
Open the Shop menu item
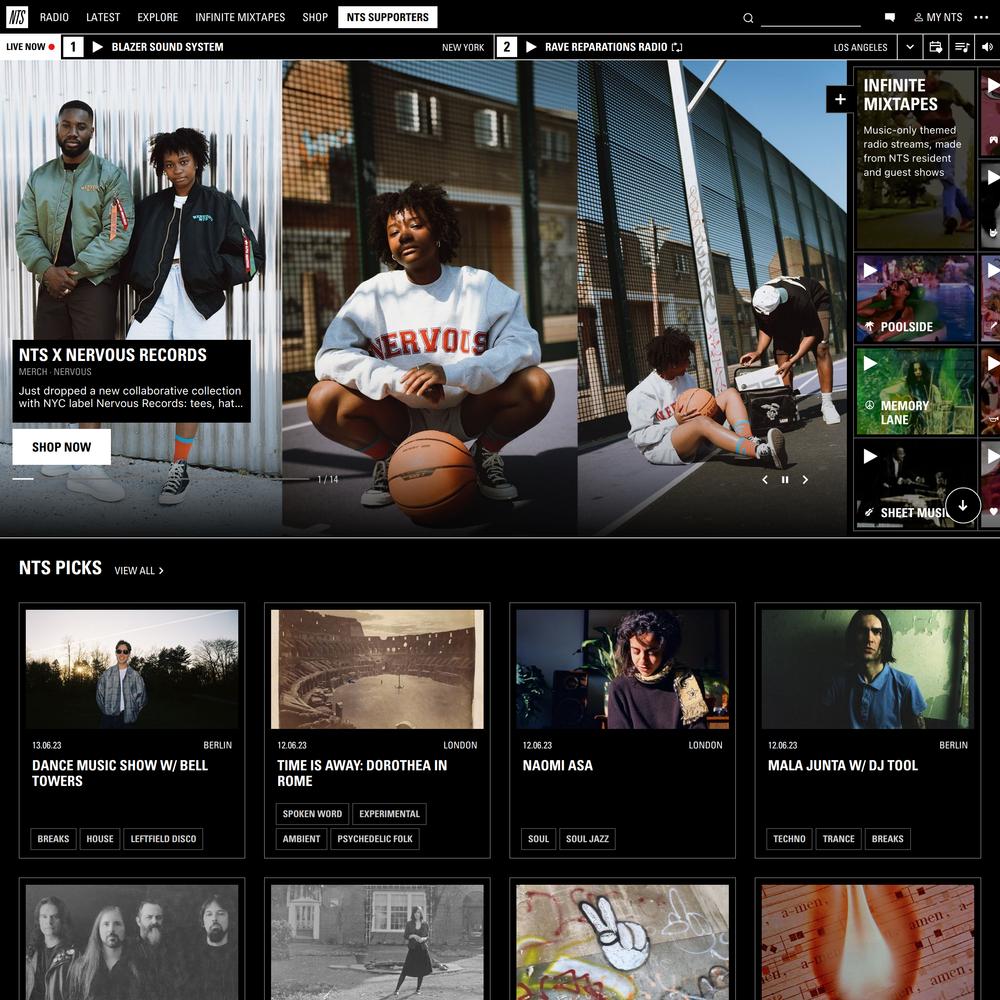[x=315, y=17]
